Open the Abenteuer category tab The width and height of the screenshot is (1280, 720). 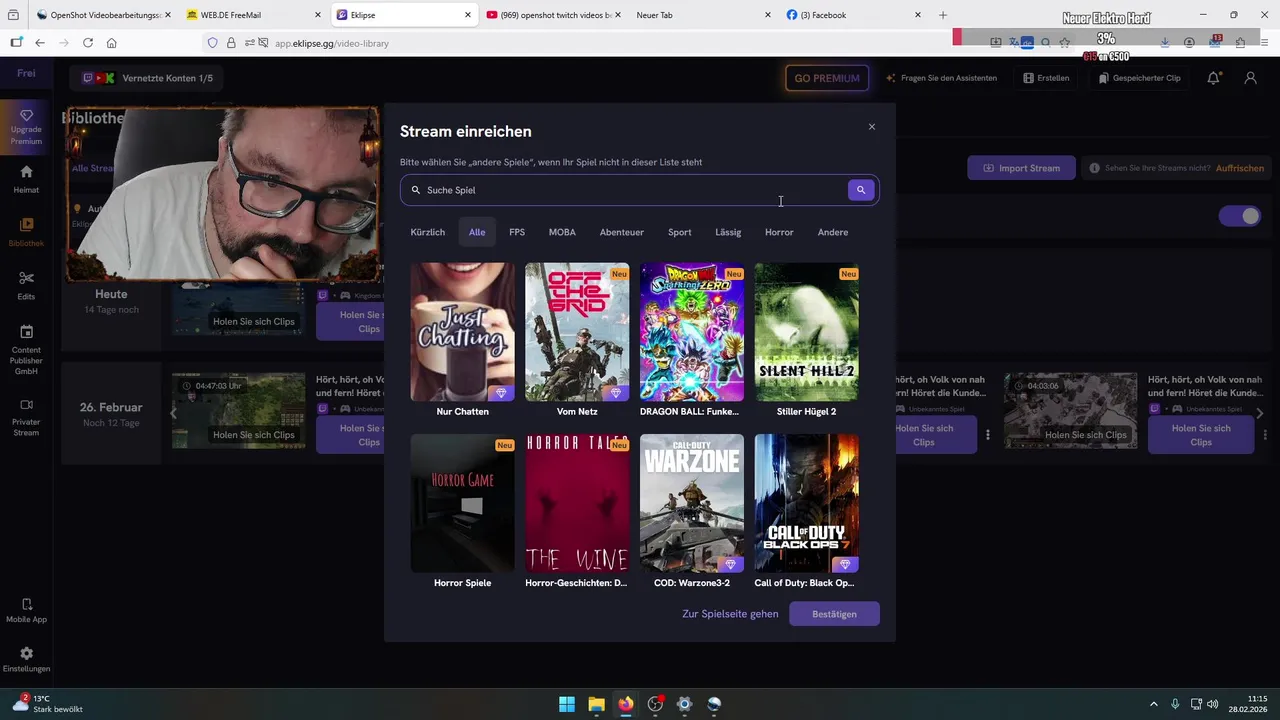622,232
